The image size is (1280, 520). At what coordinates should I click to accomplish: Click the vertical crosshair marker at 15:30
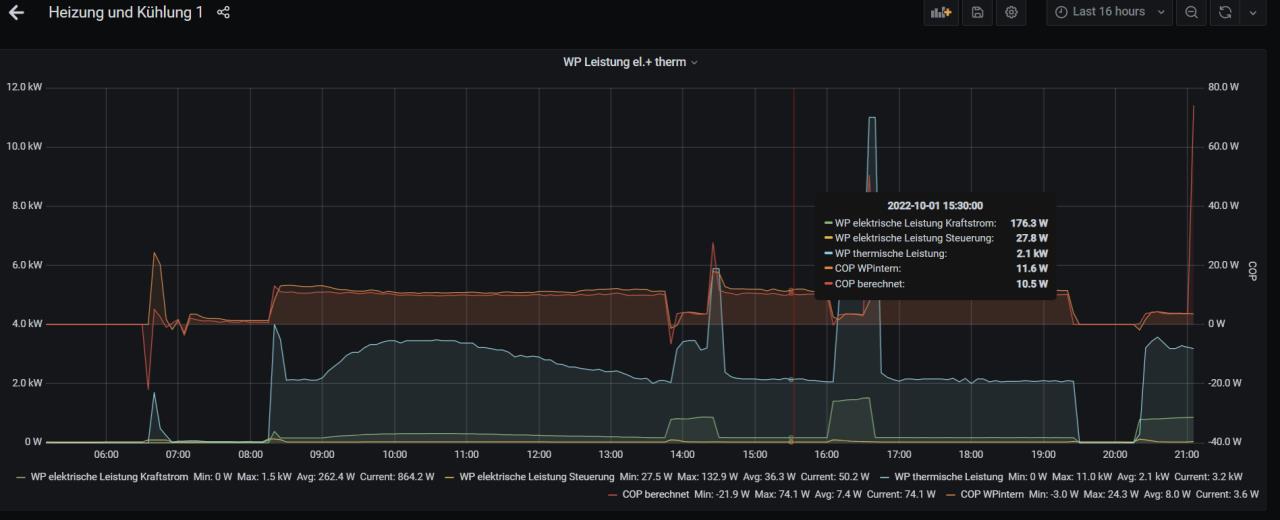(x=793, y=265)
